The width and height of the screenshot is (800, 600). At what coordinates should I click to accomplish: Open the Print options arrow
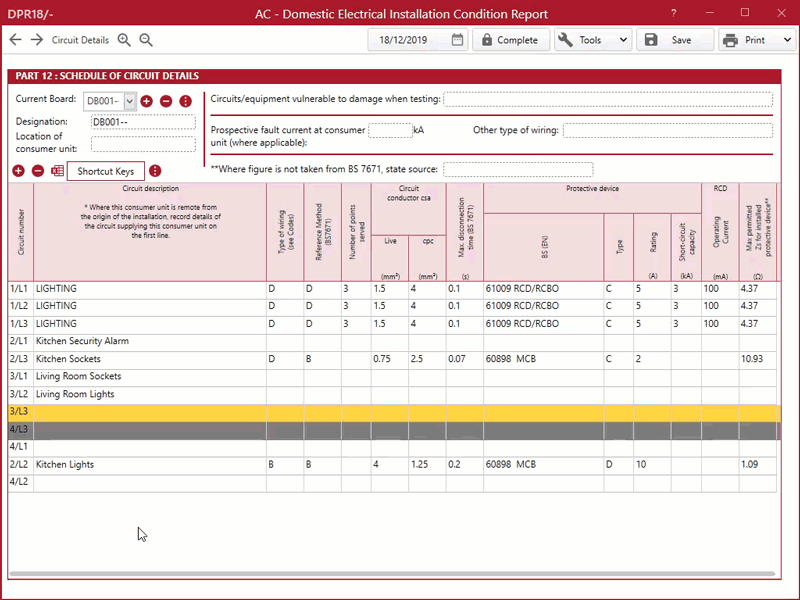pyautogui.click(x=787, y=40)
